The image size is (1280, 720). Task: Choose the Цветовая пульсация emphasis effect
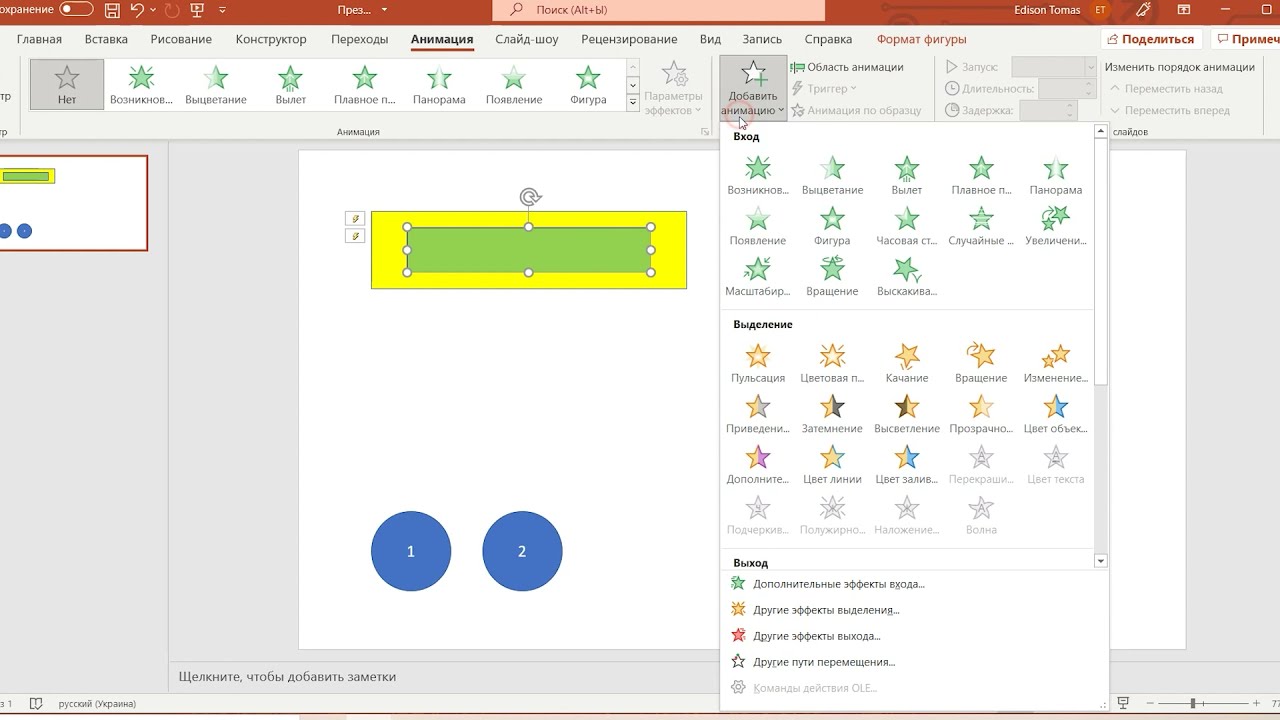click(x=832, y=363)
